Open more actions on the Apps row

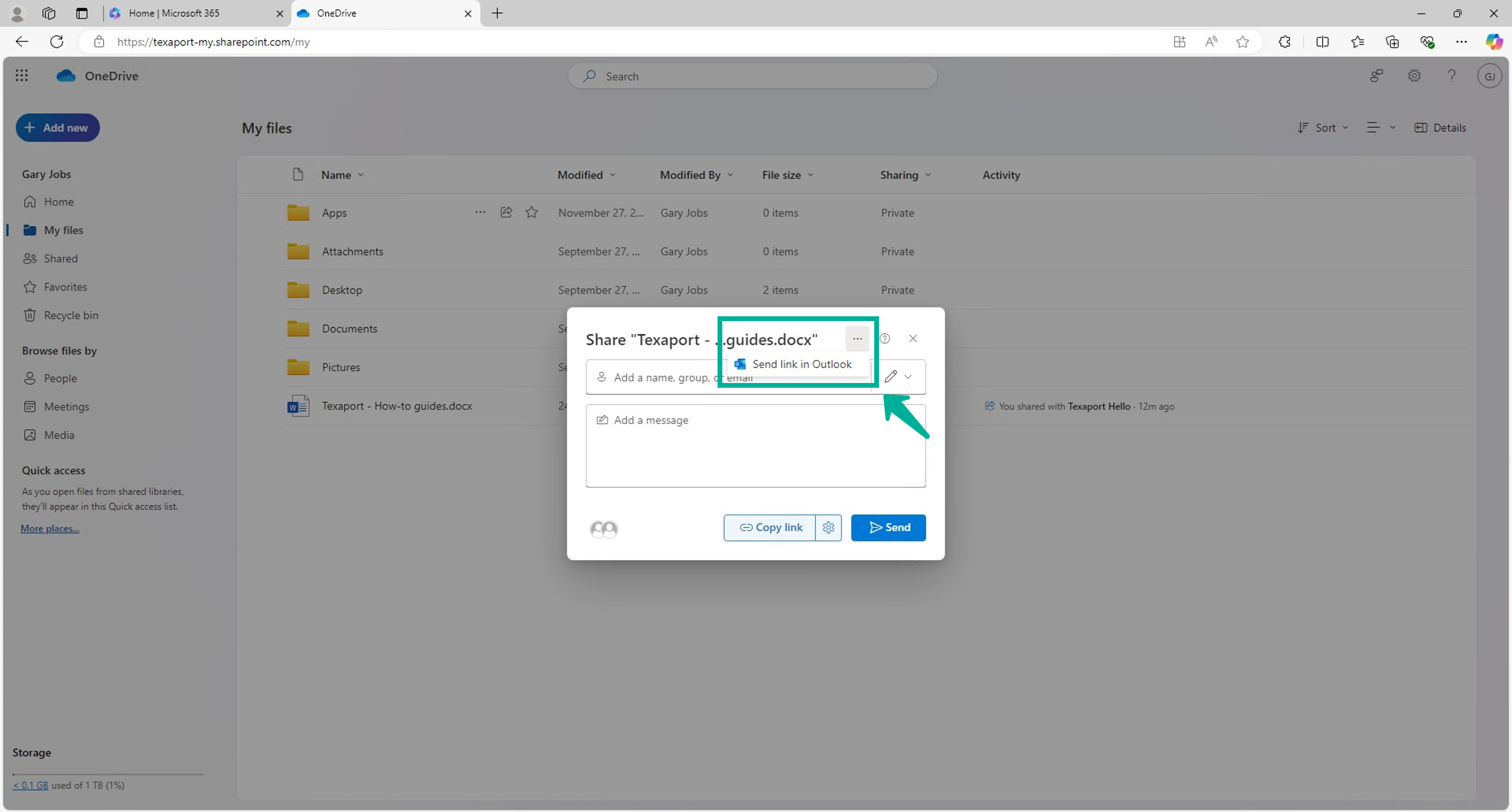click(480, 212)
